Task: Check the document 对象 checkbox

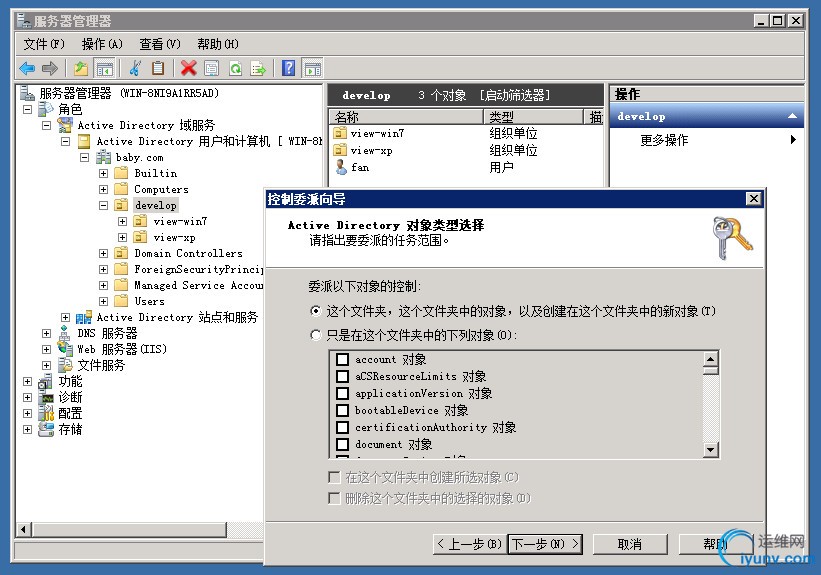Action: pos(342,444)
